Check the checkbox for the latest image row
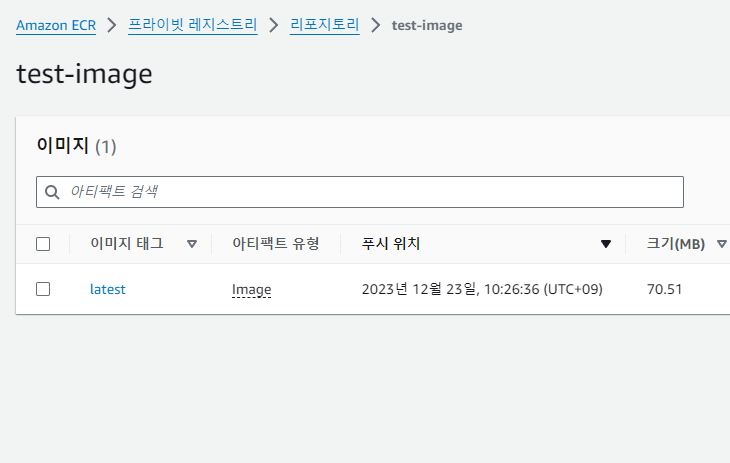This screenshot has height=463, width=730. [43, 289]
